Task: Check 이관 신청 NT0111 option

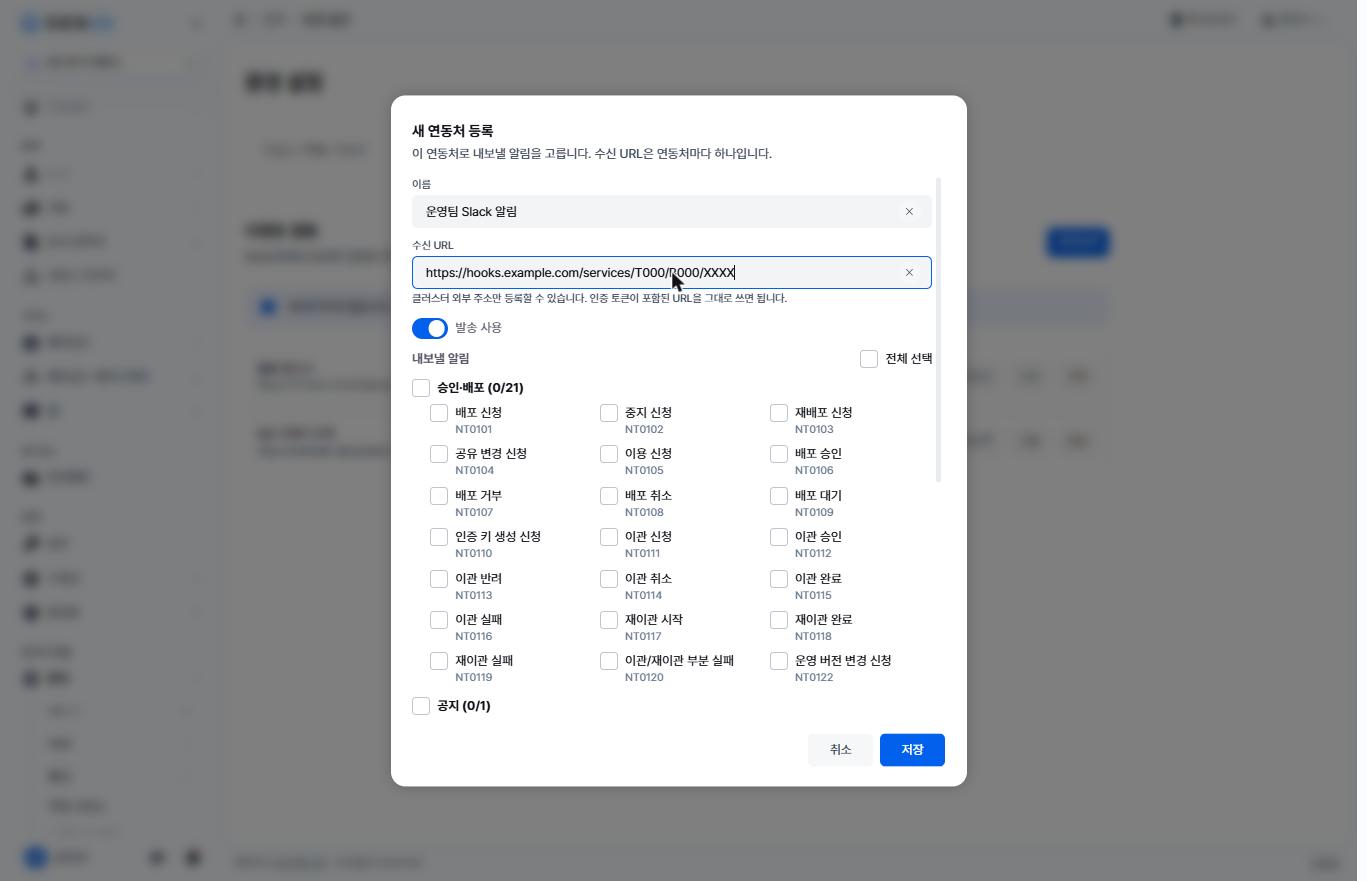Action: pyautogui.click(x=609, y=537)
